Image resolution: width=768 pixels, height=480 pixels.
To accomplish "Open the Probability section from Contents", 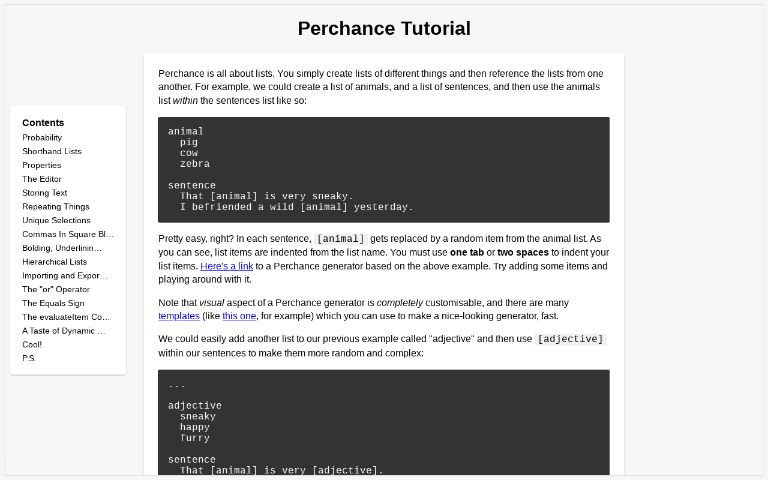I will pyautogui.click(x=42, y=138).
